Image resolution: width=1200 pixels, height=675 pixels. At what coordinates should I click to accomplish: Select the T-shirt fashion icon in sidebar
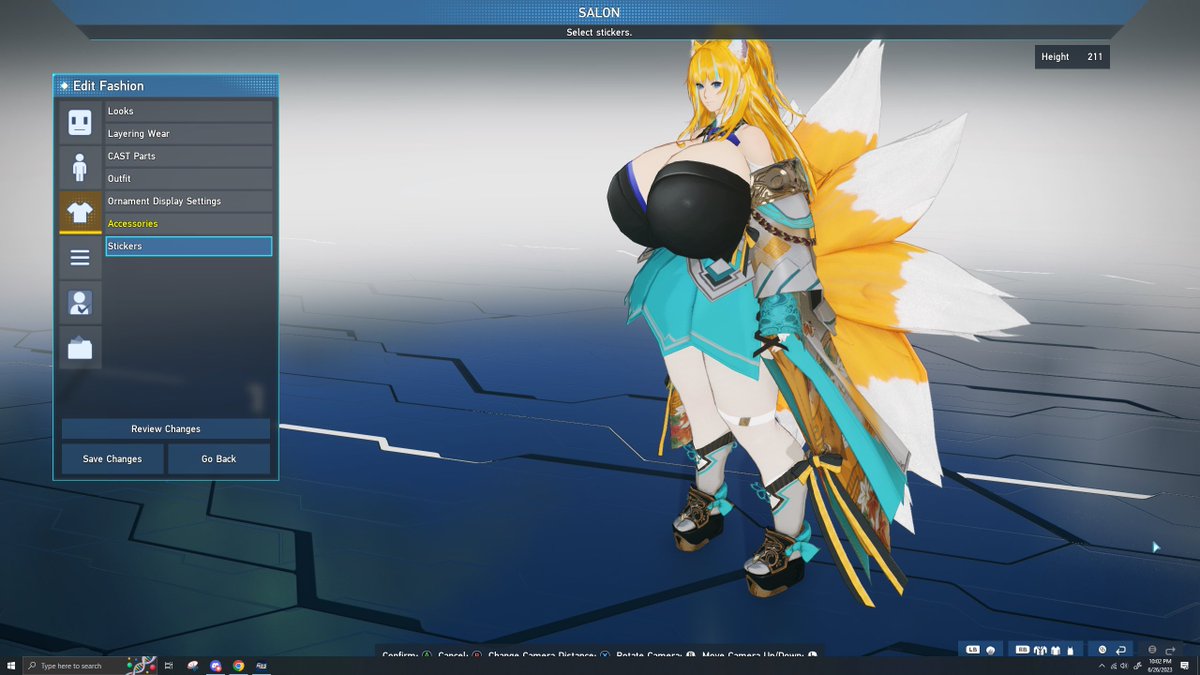tap(80, 212)
